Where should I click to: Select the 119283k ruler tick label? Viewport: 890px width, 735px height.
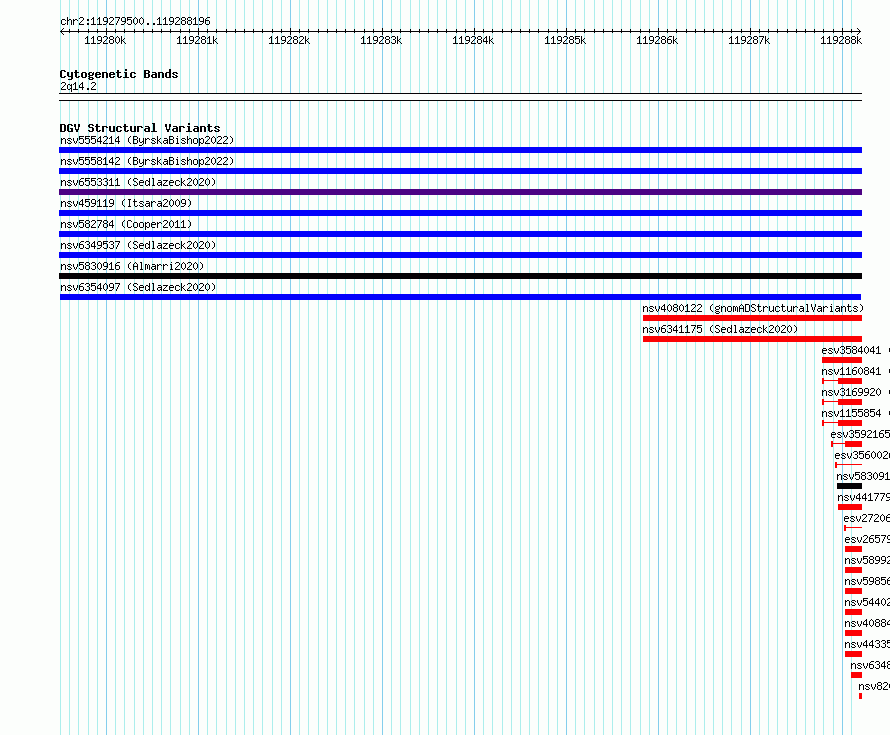(381, 40)
